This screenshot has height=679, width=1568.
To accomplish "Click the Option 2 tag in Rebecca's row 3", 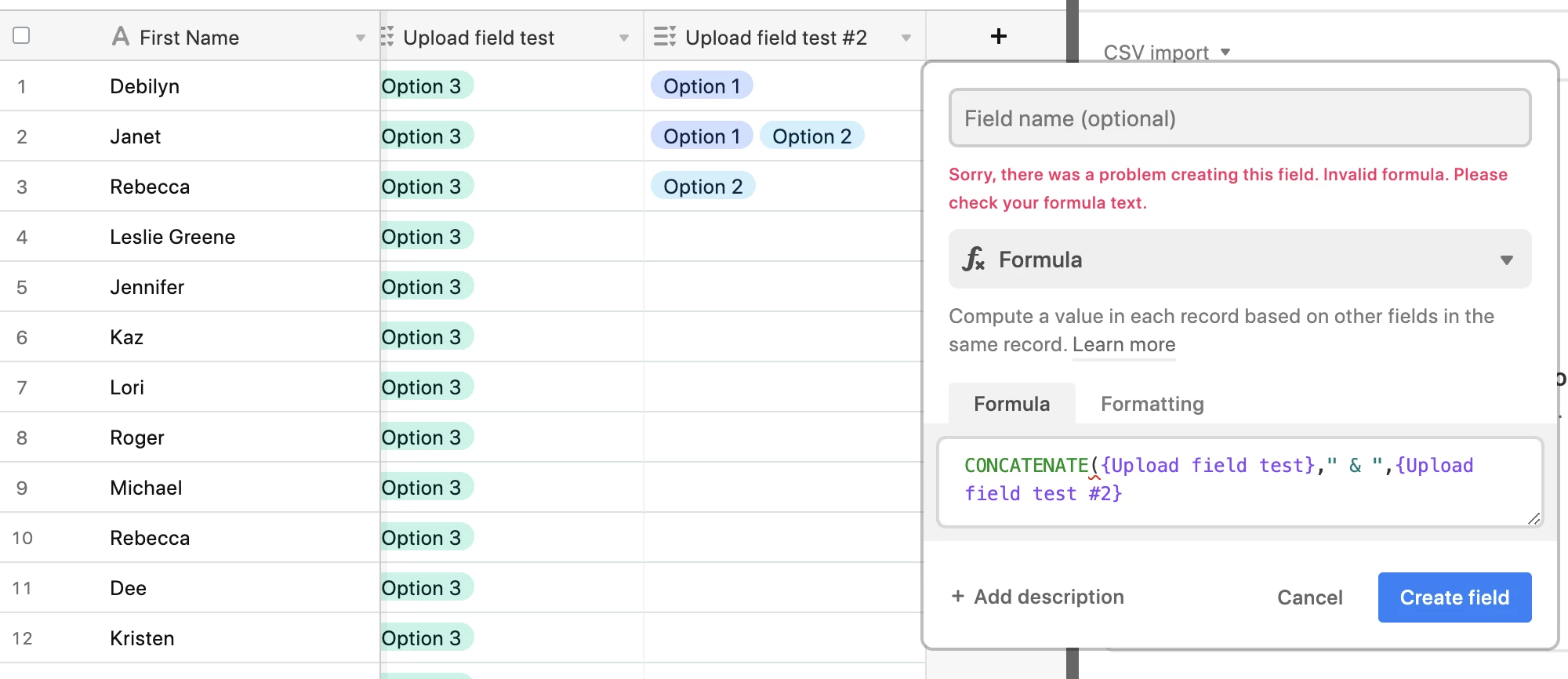I will click(702, 186).
